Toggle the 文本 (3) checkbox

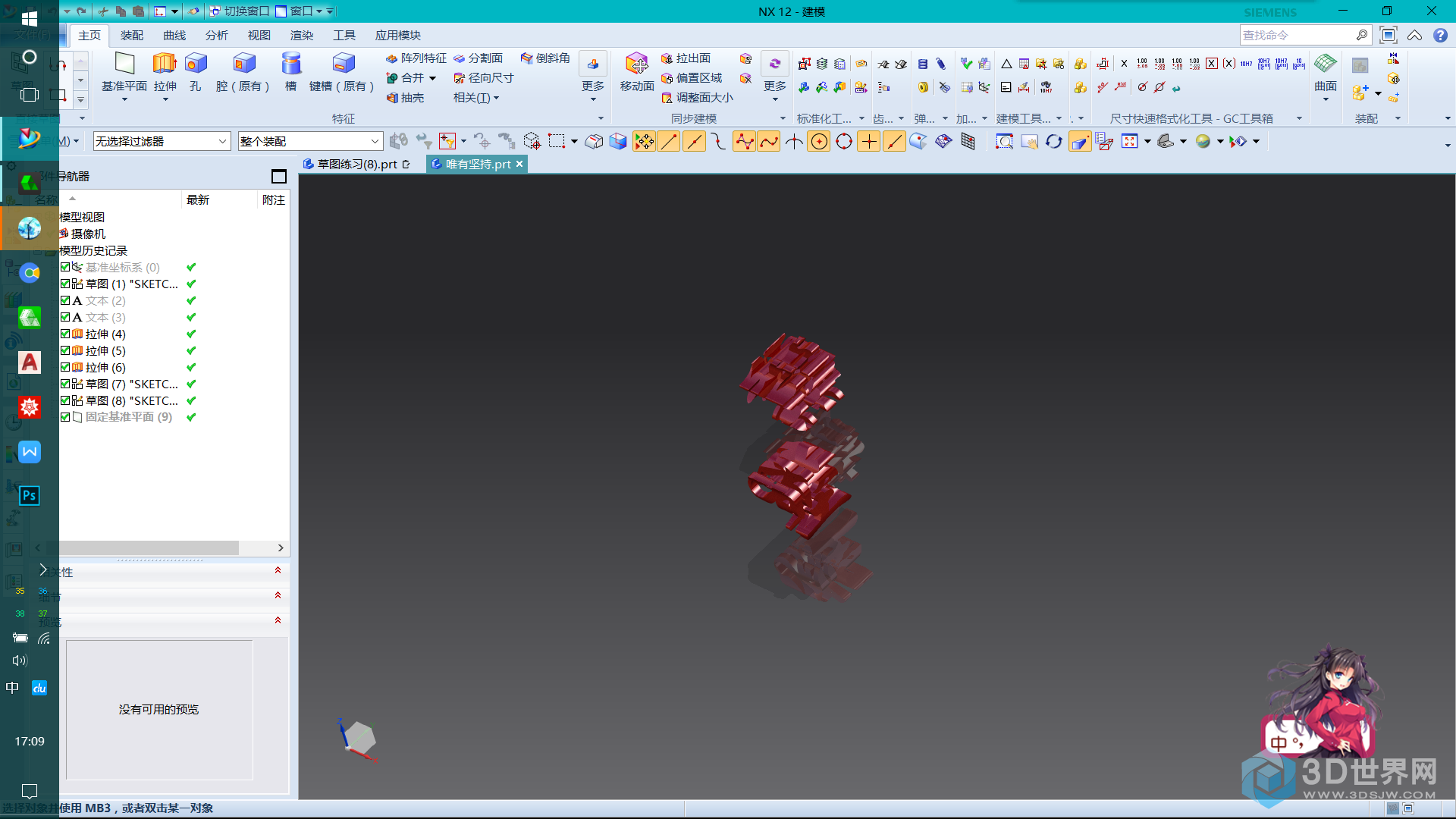coord(65,317)
